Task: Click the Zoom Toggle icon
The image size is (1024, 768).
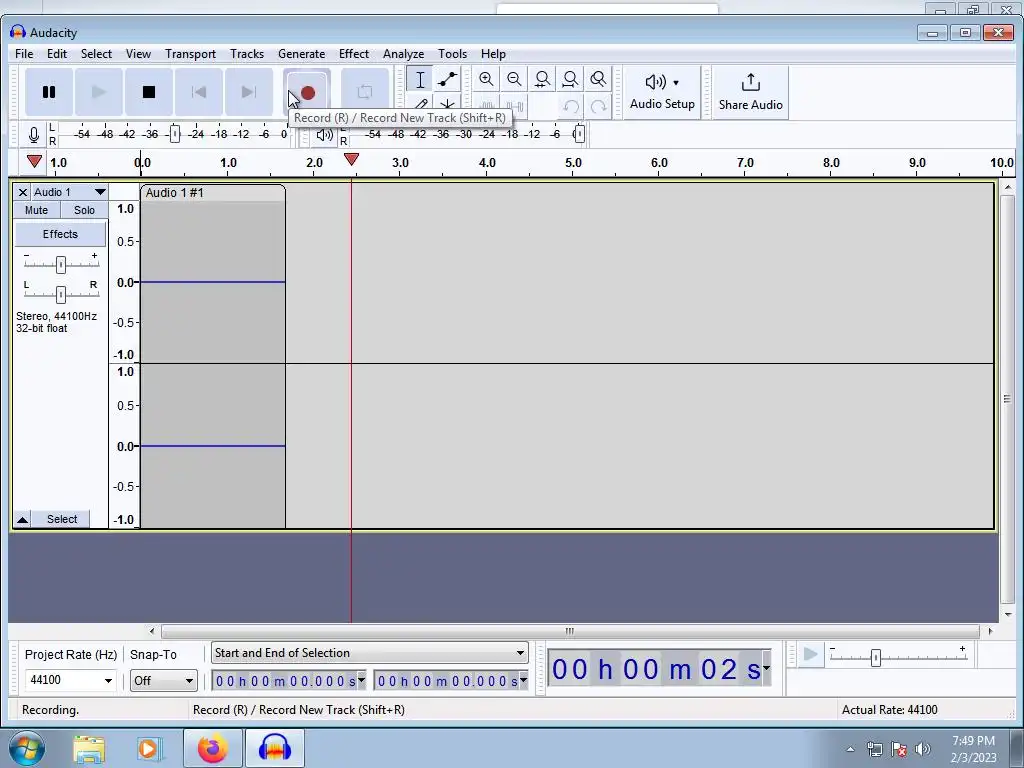Action: point(598,80)
